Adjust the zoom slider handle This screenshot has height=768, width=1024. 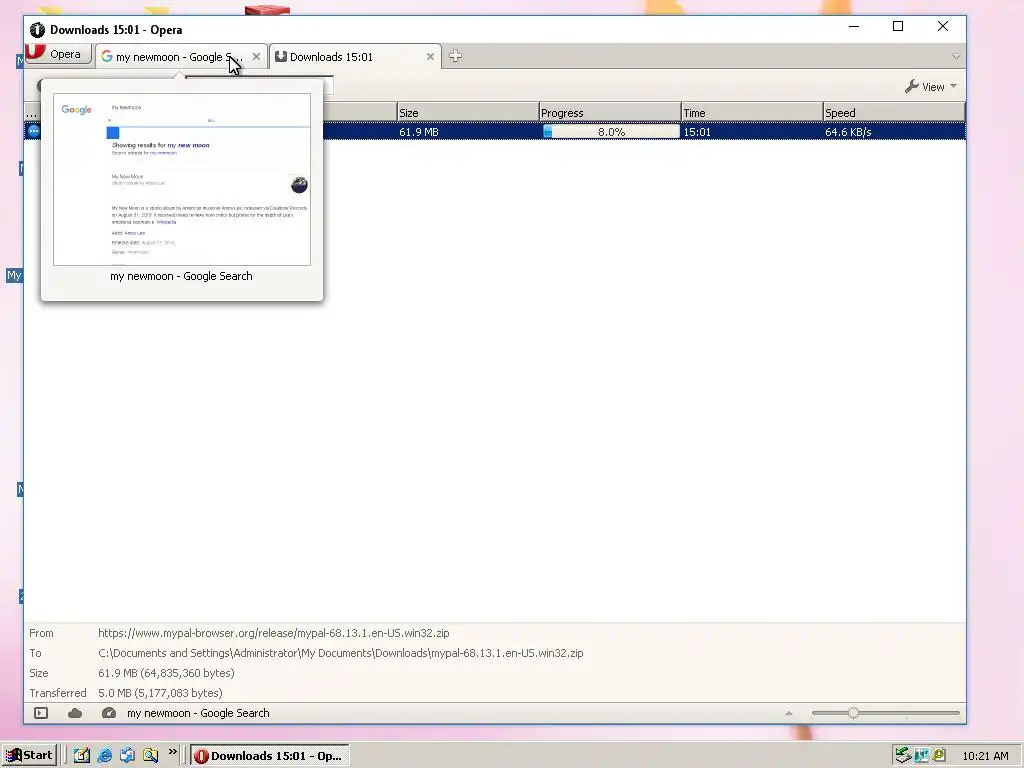(853, 713)
